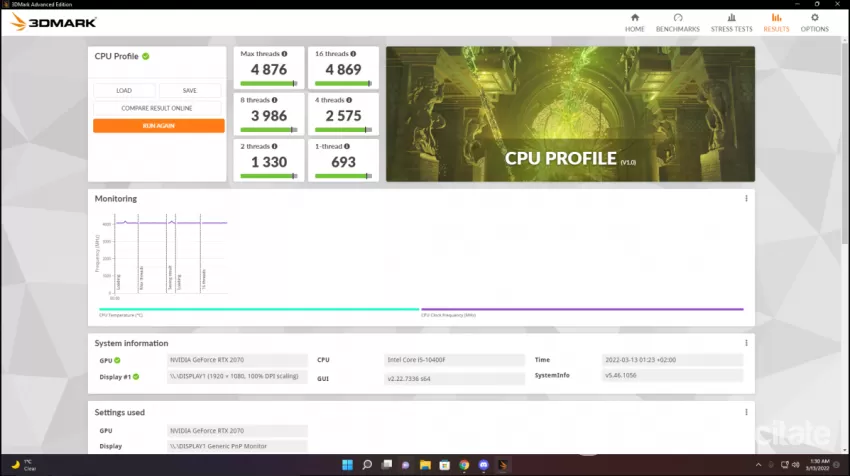Click the GUI version v2.22.7336 field

pyautogui.click(x=454, y=378)
